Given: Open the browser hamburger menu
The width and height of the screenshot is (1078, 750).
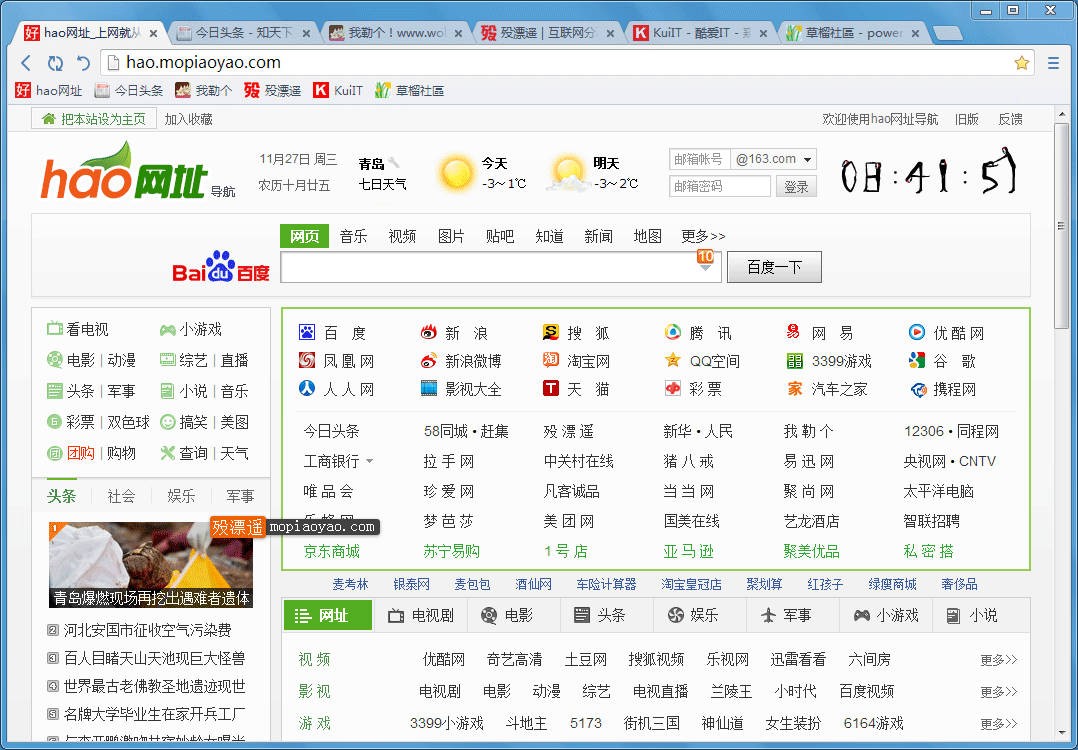Looking at the screenshot, I should coord(1053,63).
